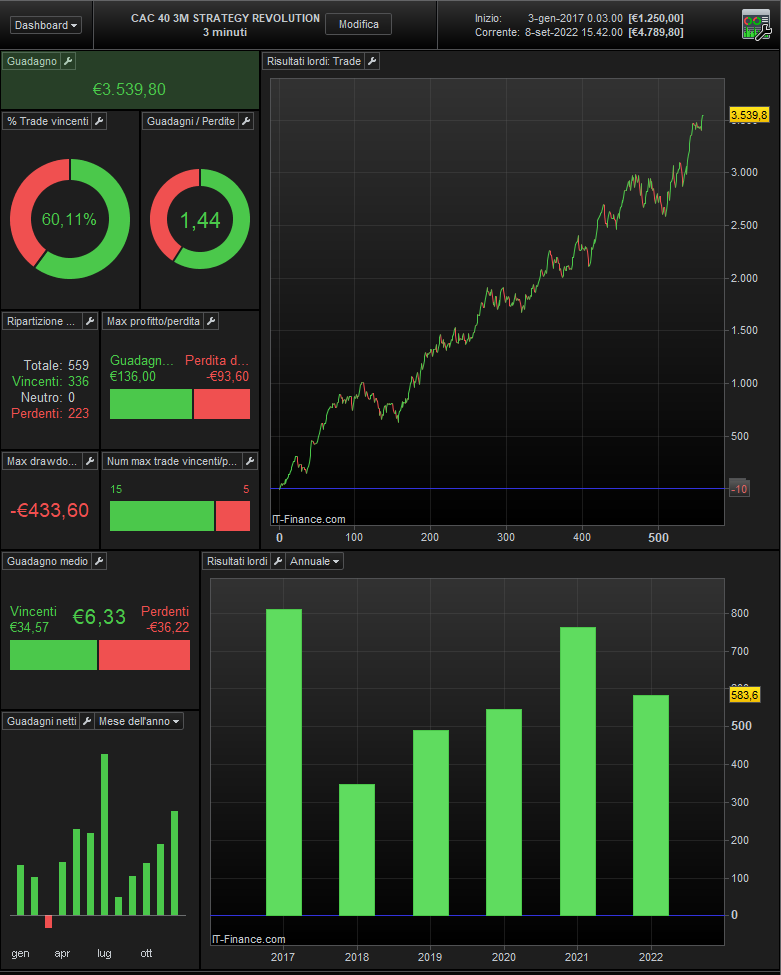Open the Mese dell'anno dropdown
Screen dimensions: 781x975
(139, 721)
